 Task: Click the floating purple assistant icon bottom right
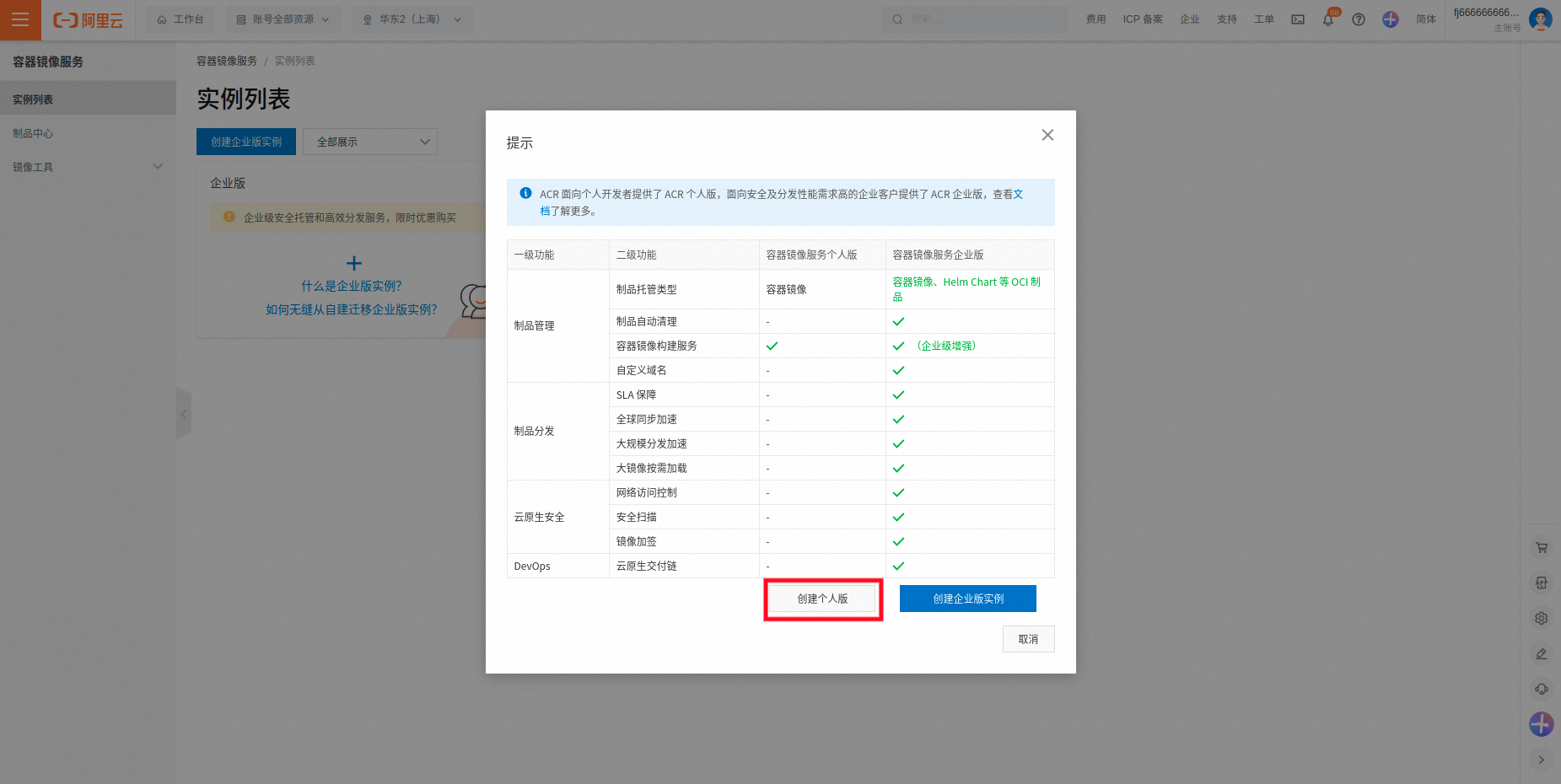click(1542, 723)
